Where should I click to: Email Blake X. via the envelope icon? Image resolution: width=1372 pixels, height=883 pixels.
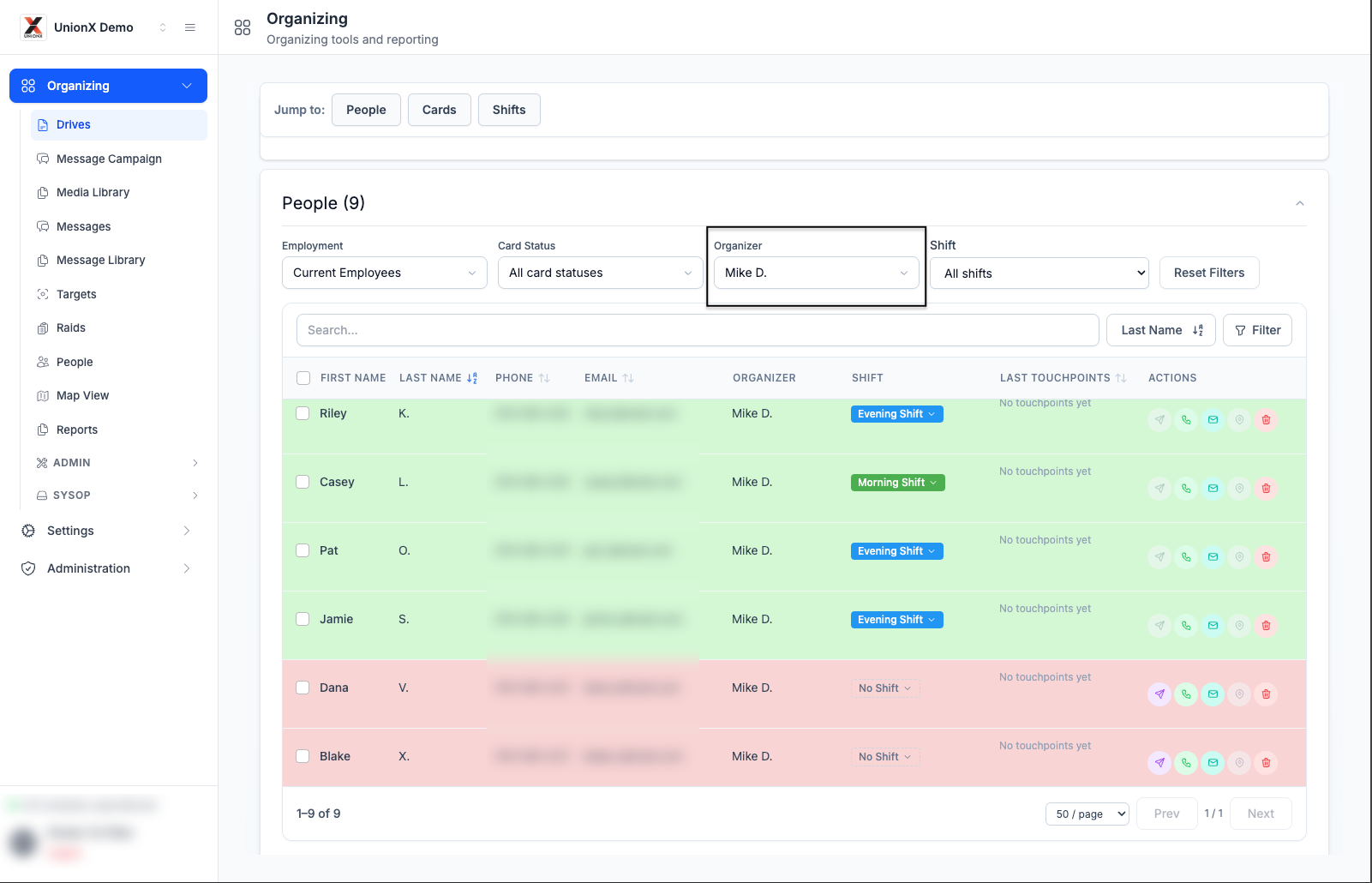coord(1213,763)
